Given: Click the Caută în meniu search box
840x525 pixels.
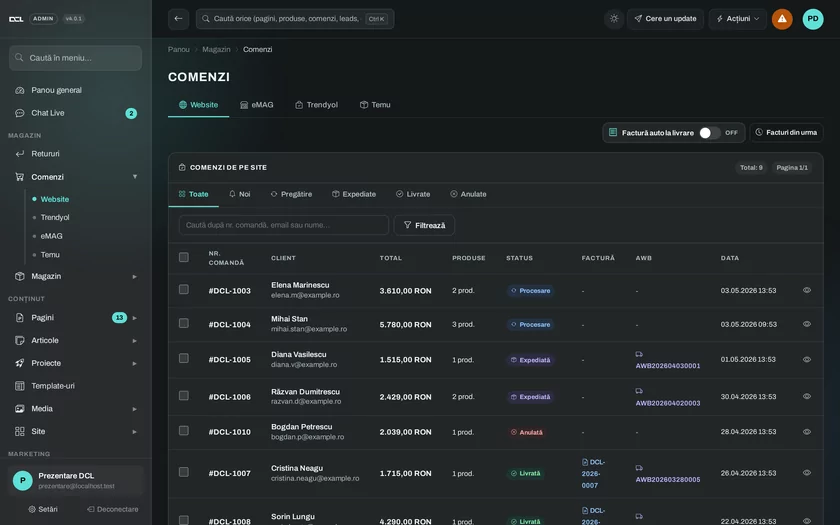Looking at the screenshot, I should [x=76, y=58].
